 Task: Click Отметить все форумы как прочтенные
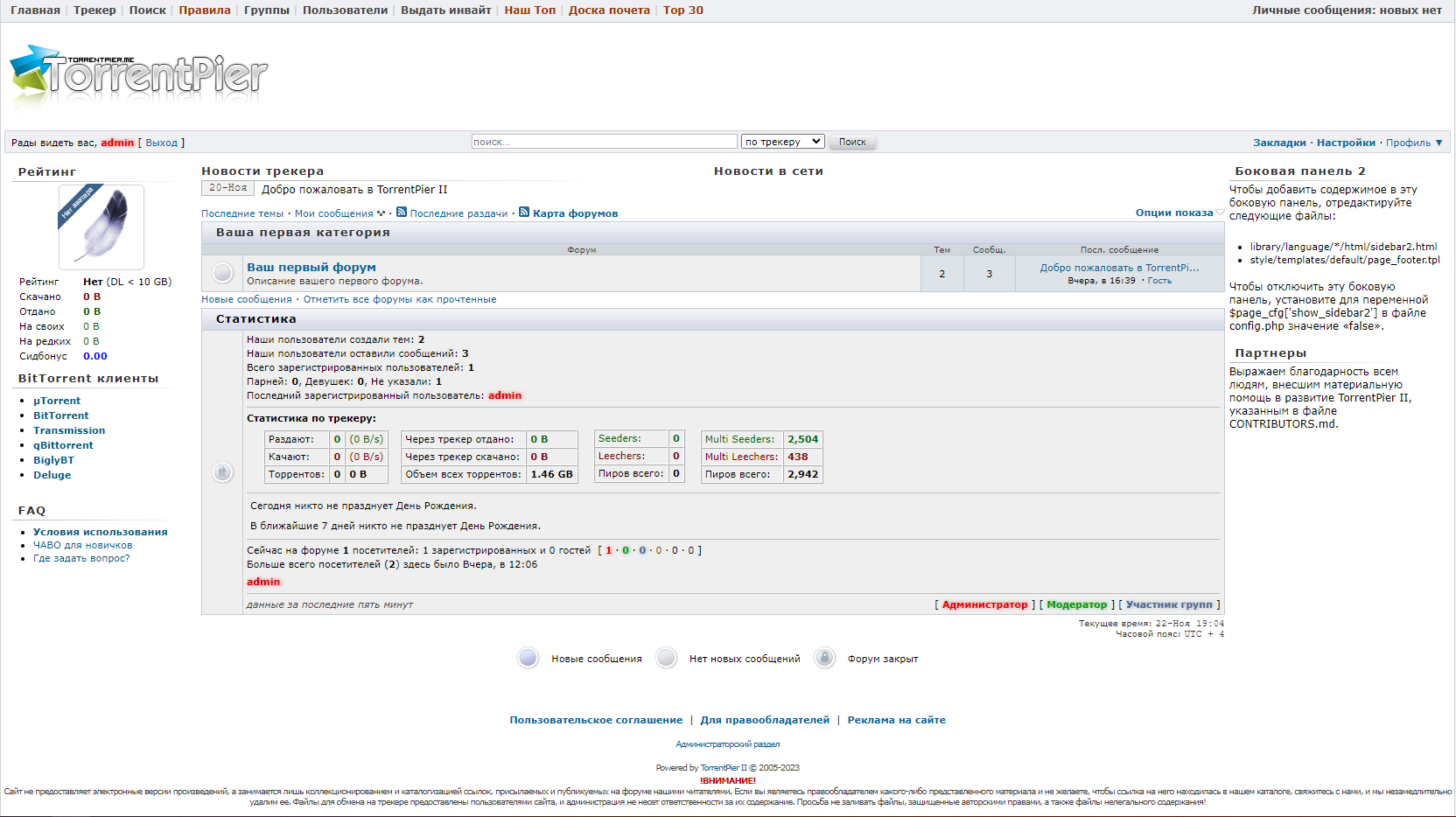click(400, 299)
